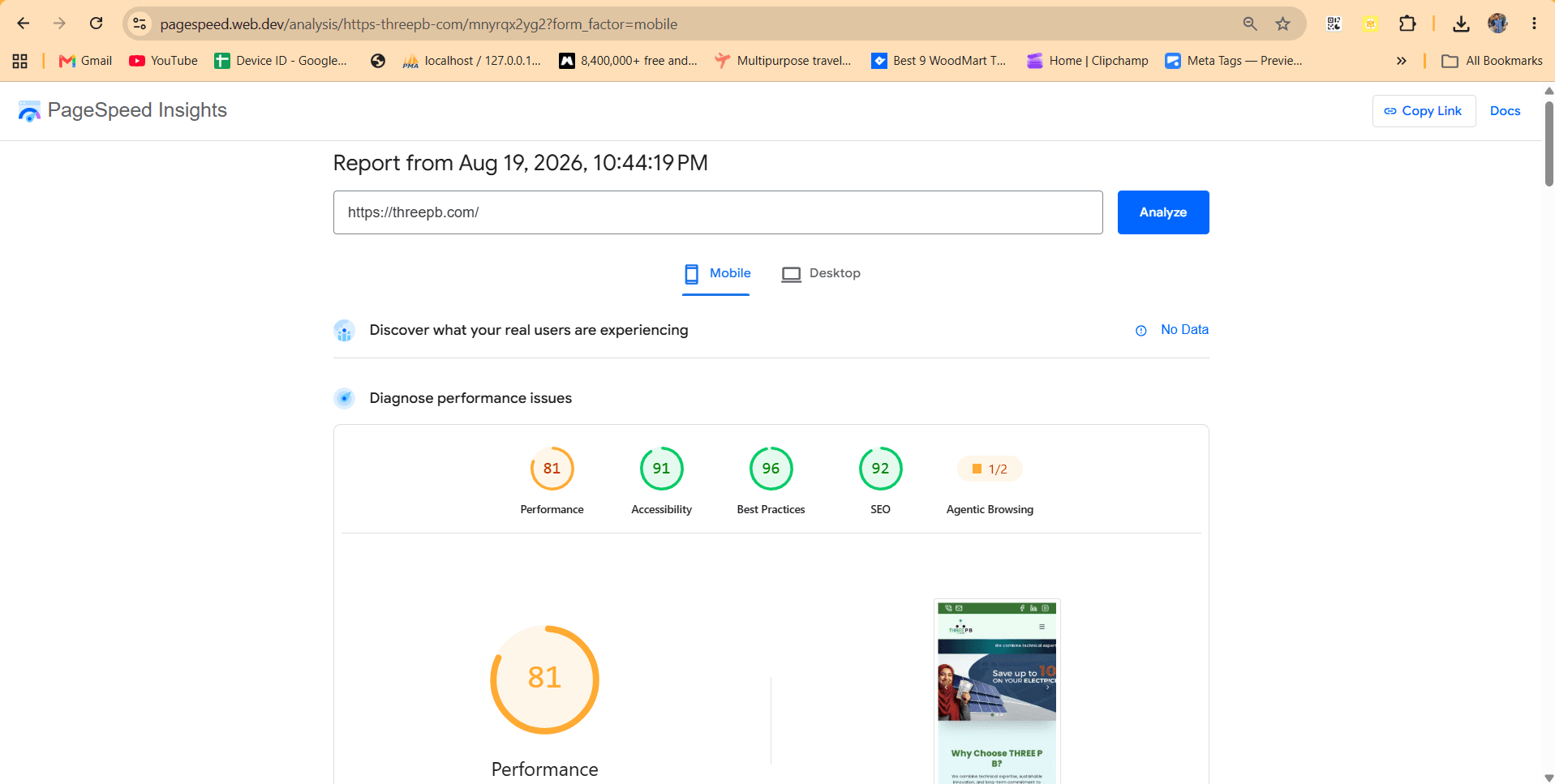
Task: Open the Extensions puzzle icon
Action: 1407,24
